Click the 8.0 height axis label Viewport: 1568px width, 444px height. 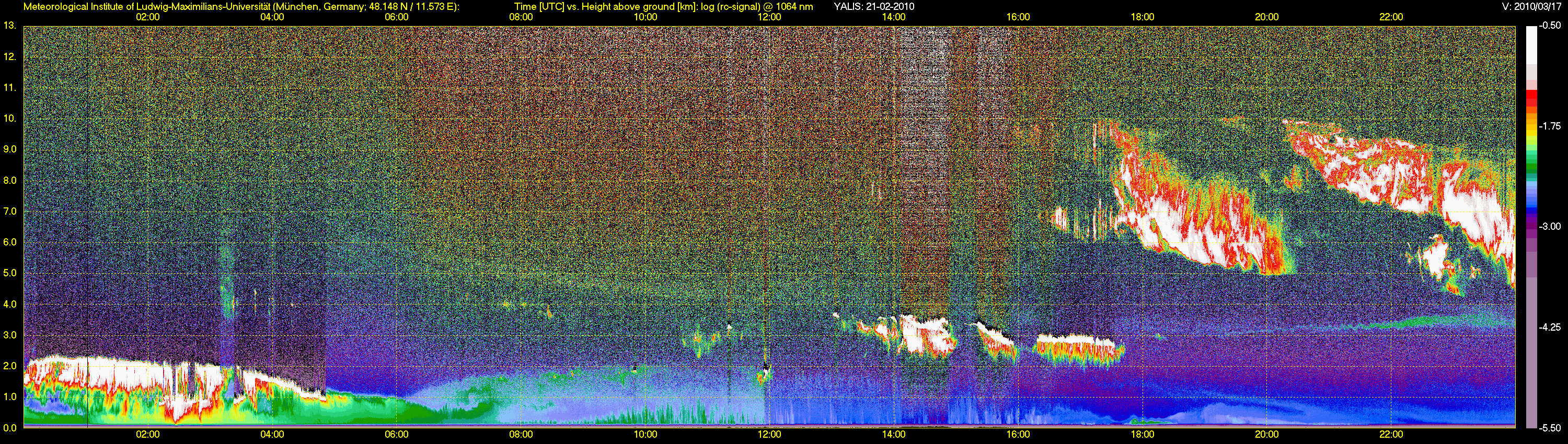coord(10,180)
